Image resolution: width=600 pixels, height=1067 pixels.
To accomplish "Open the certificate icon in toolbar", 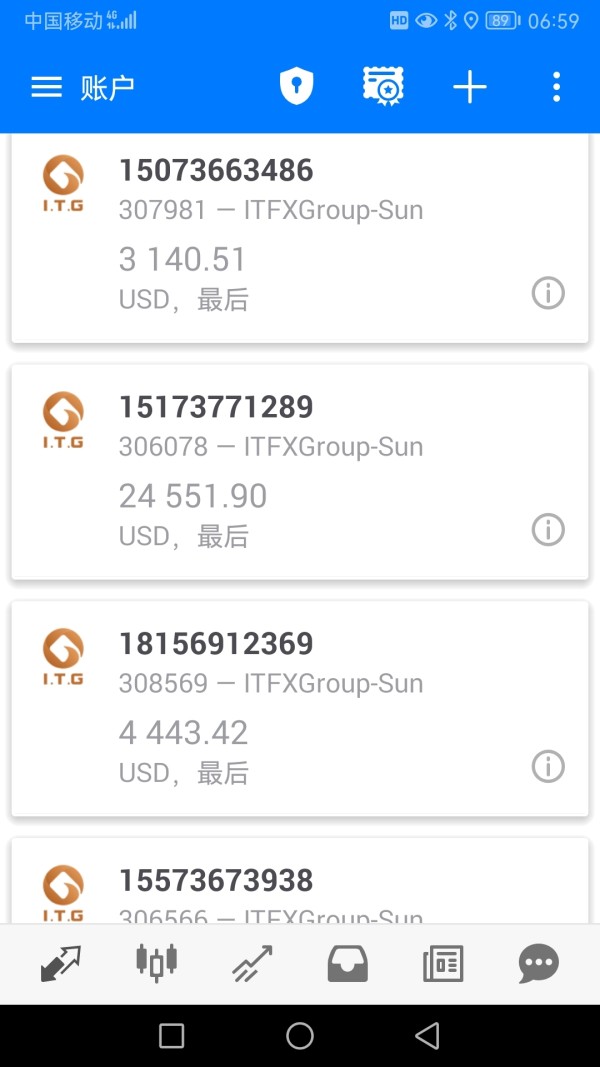I will 382,87.
